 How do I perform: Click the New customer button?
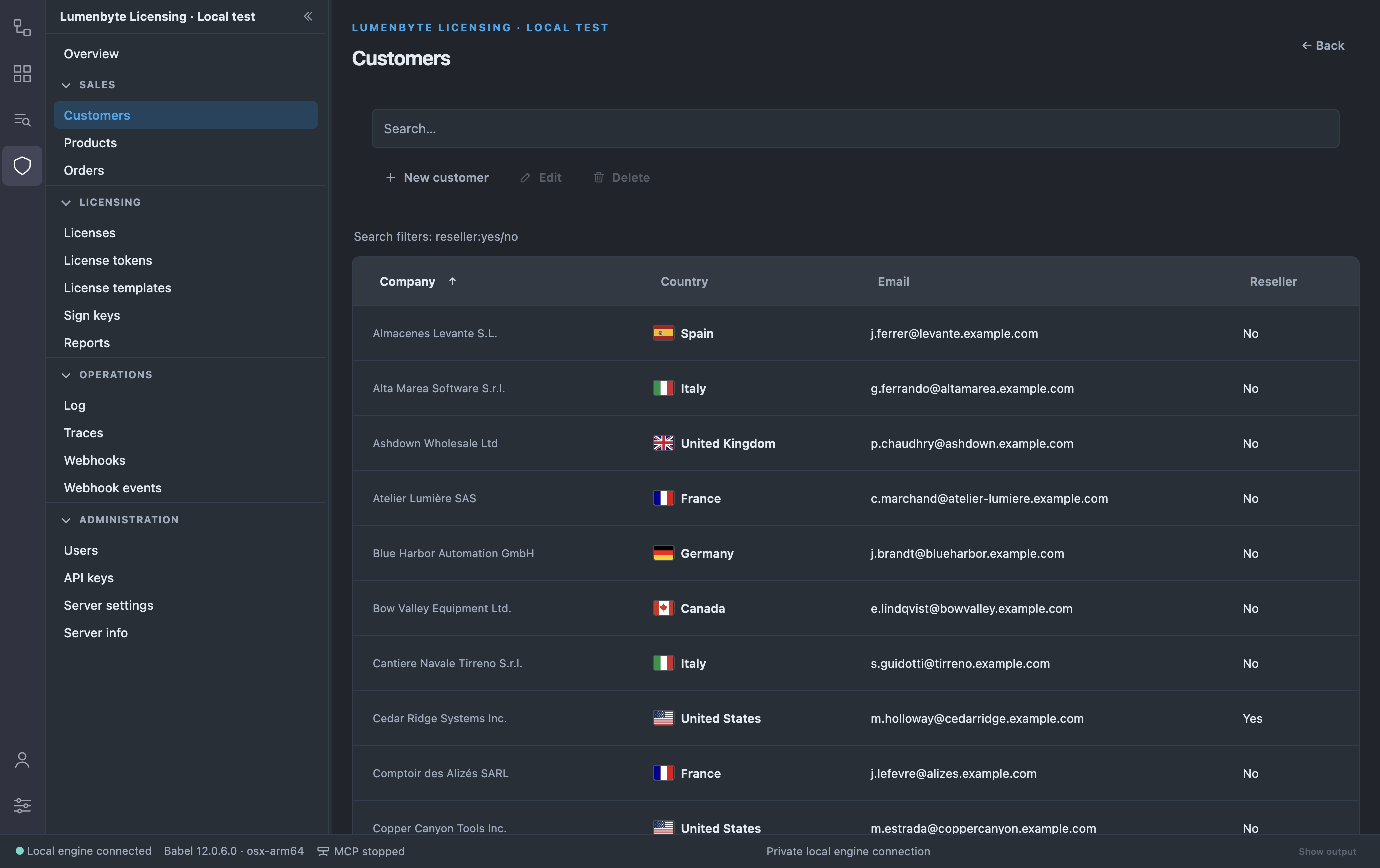click(437, 177)
